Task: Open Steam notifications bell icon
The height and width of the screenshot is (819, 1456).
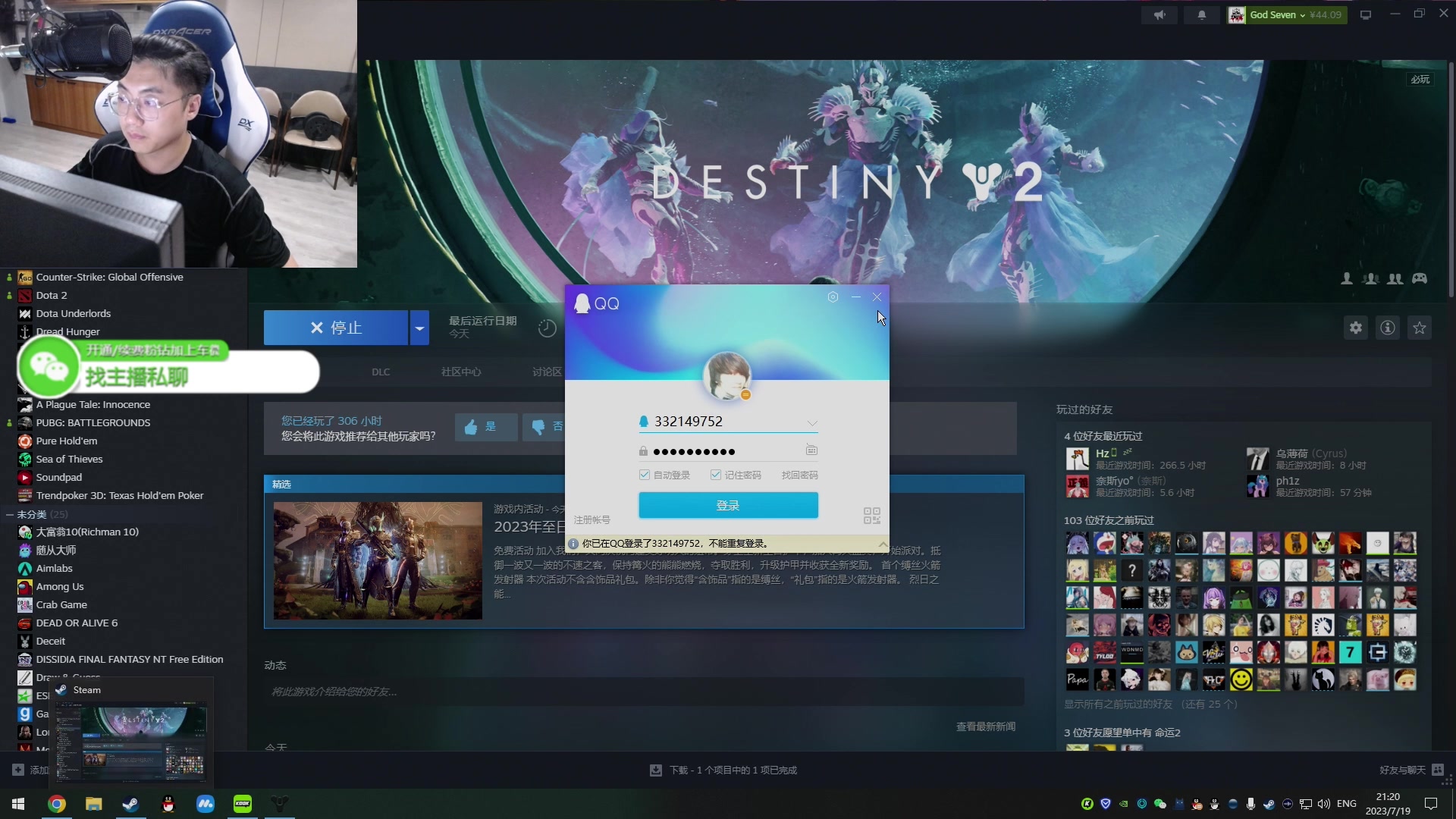Action: point(1202,15)
